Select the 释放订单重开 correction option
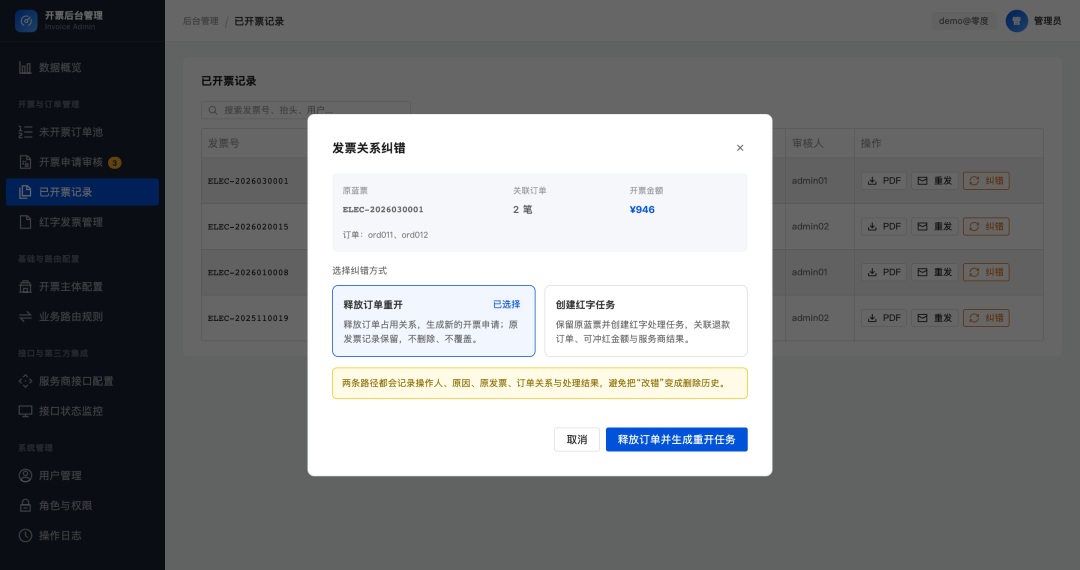 433,321
